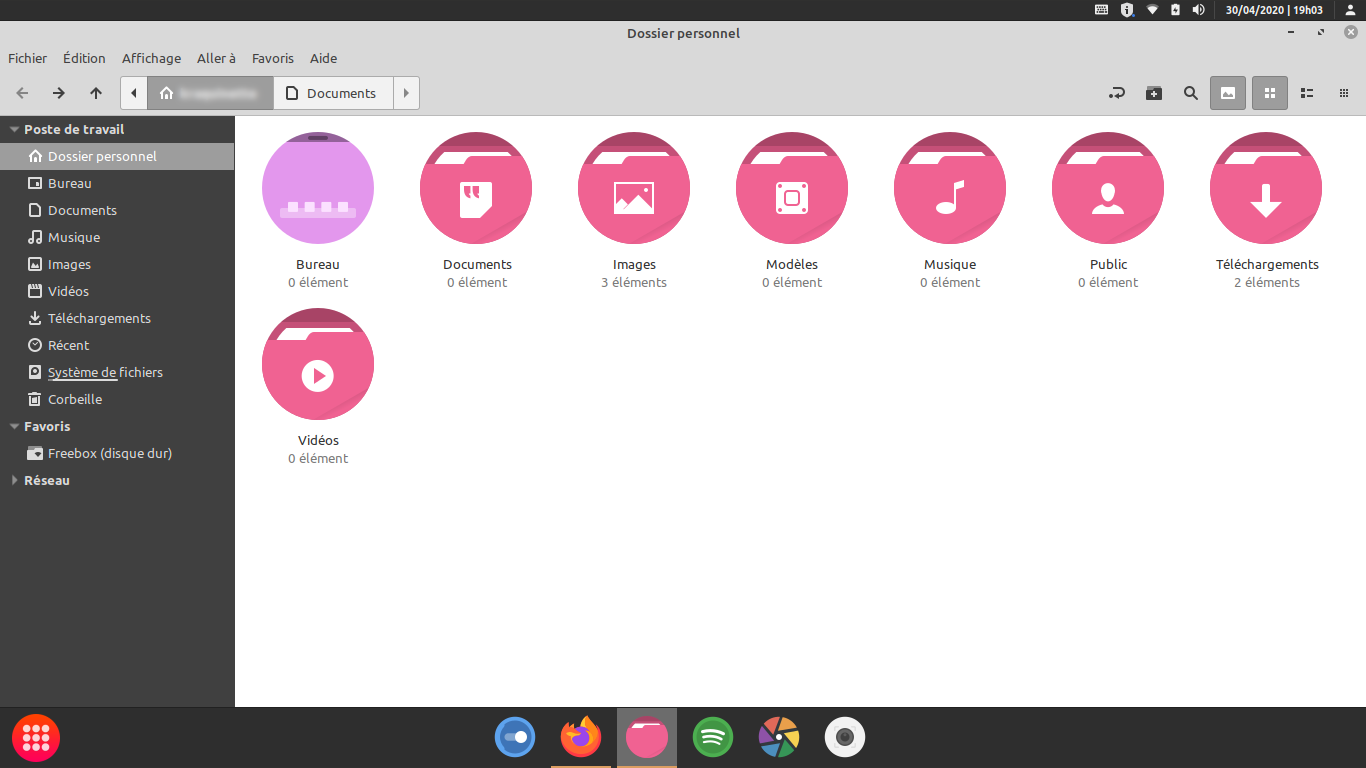Open the sound volume indicator
1366x768 pixels.
[x=1198, y=10]
